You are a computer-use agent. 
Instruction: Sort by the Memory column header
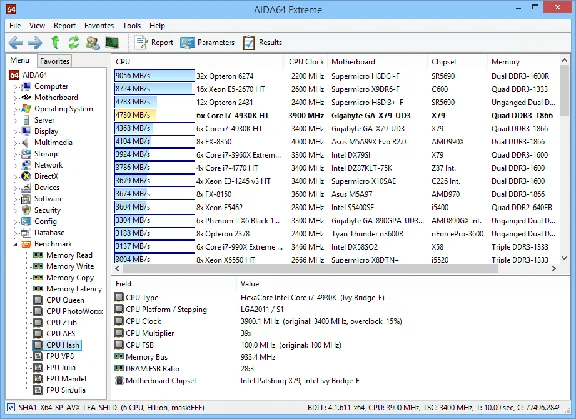click(x=523, y=62)
